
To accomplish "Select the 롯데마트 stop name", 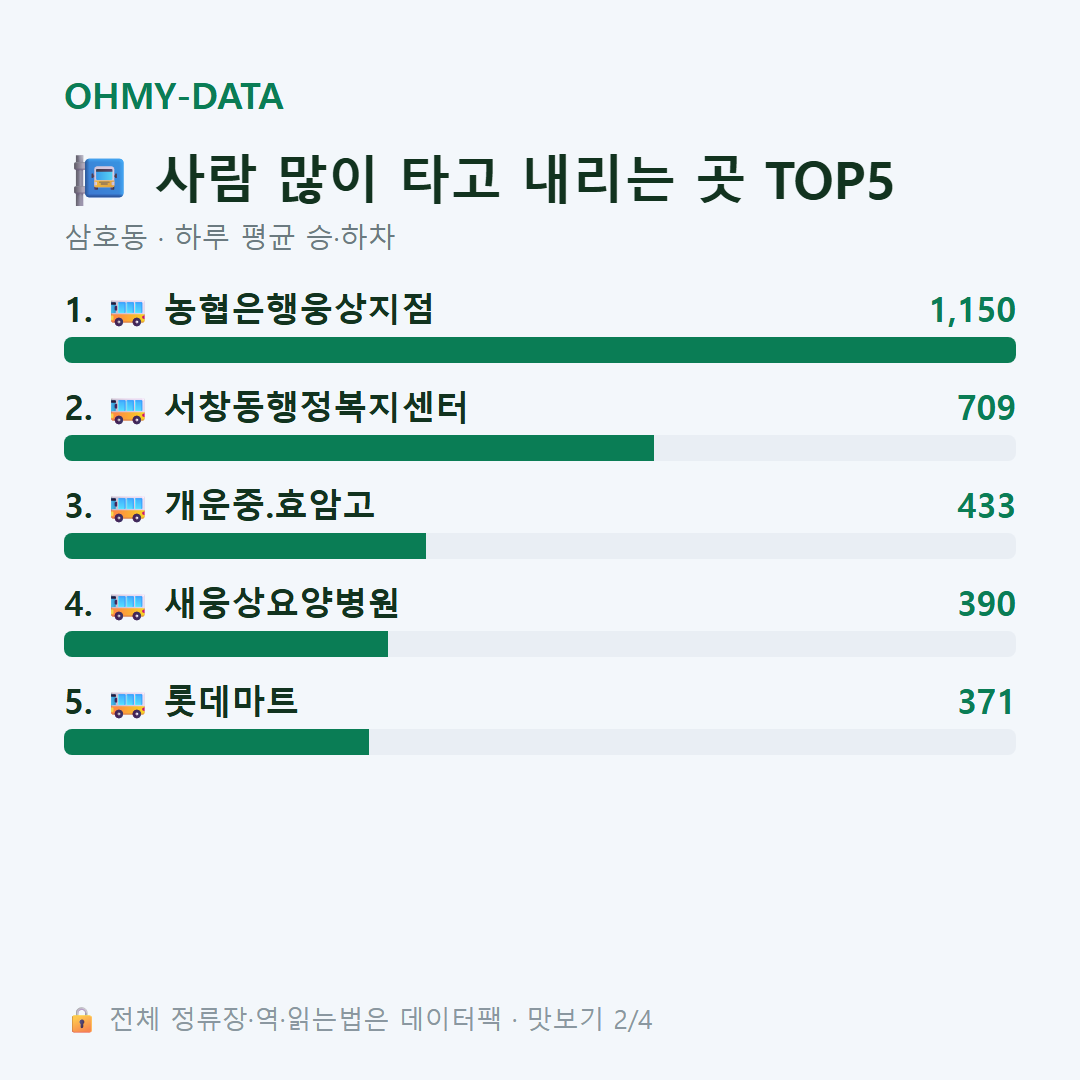I will point(231,702).
